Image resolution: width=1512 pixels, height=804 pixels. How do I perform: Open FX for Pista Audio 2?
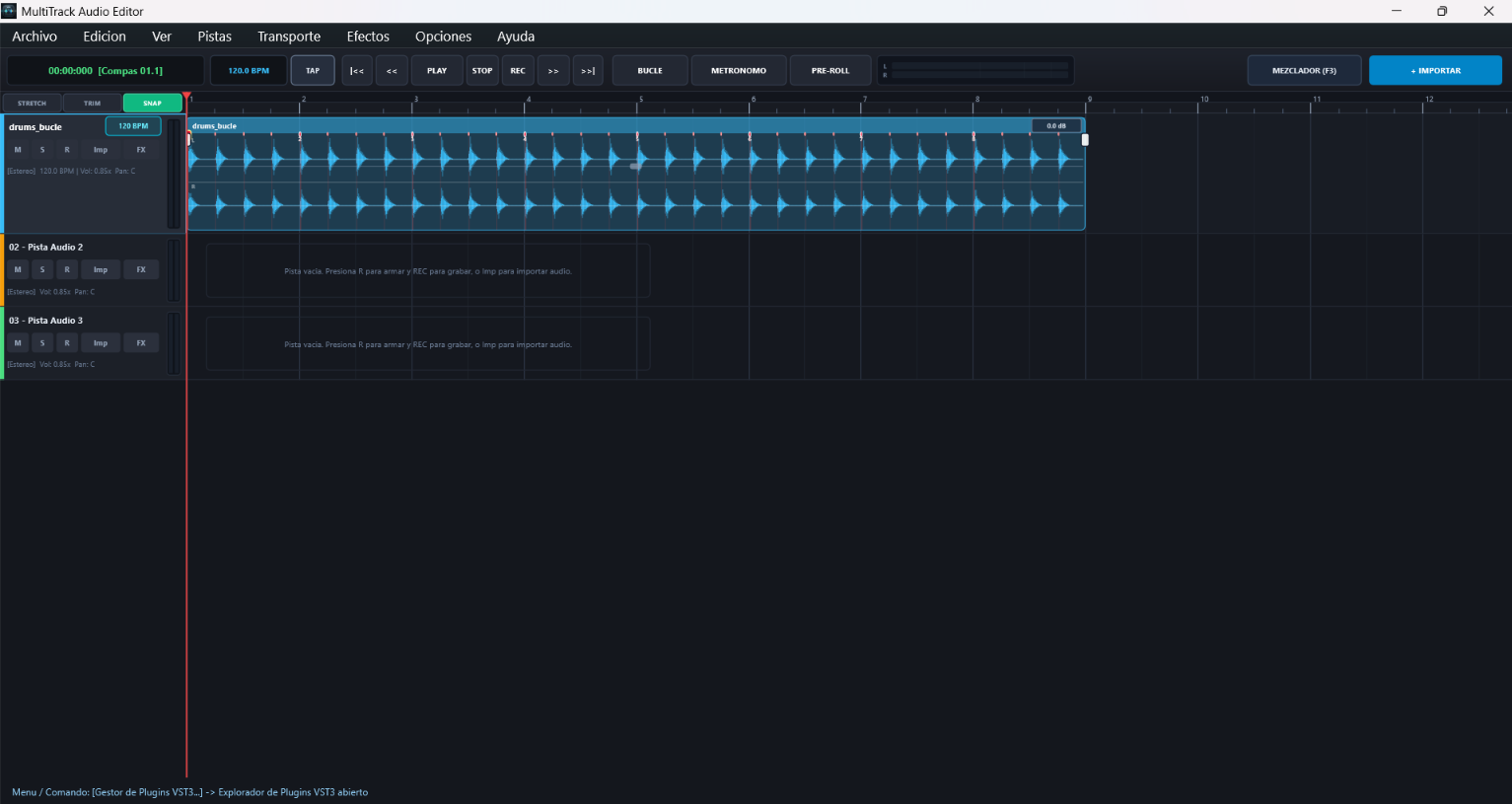141,269
